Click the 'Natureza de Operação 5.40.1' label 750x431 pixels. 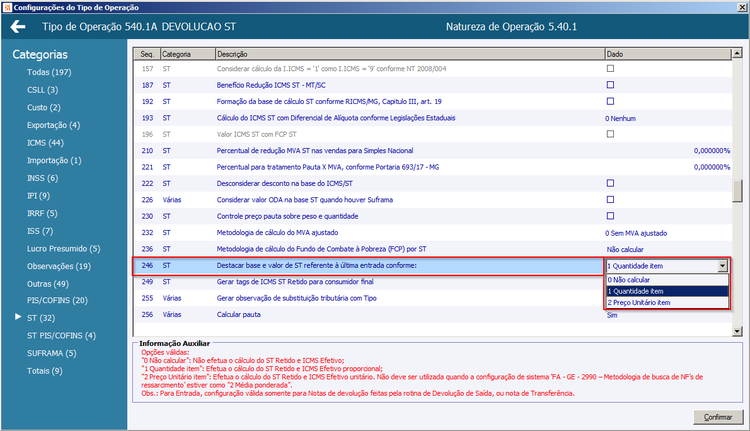[511, 27]
